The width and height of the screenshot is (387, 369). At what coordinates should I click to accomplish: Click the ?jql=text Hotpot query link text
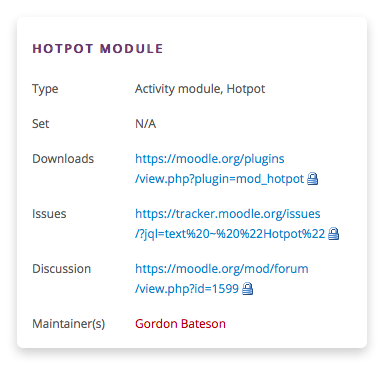(x=230, y=234)
